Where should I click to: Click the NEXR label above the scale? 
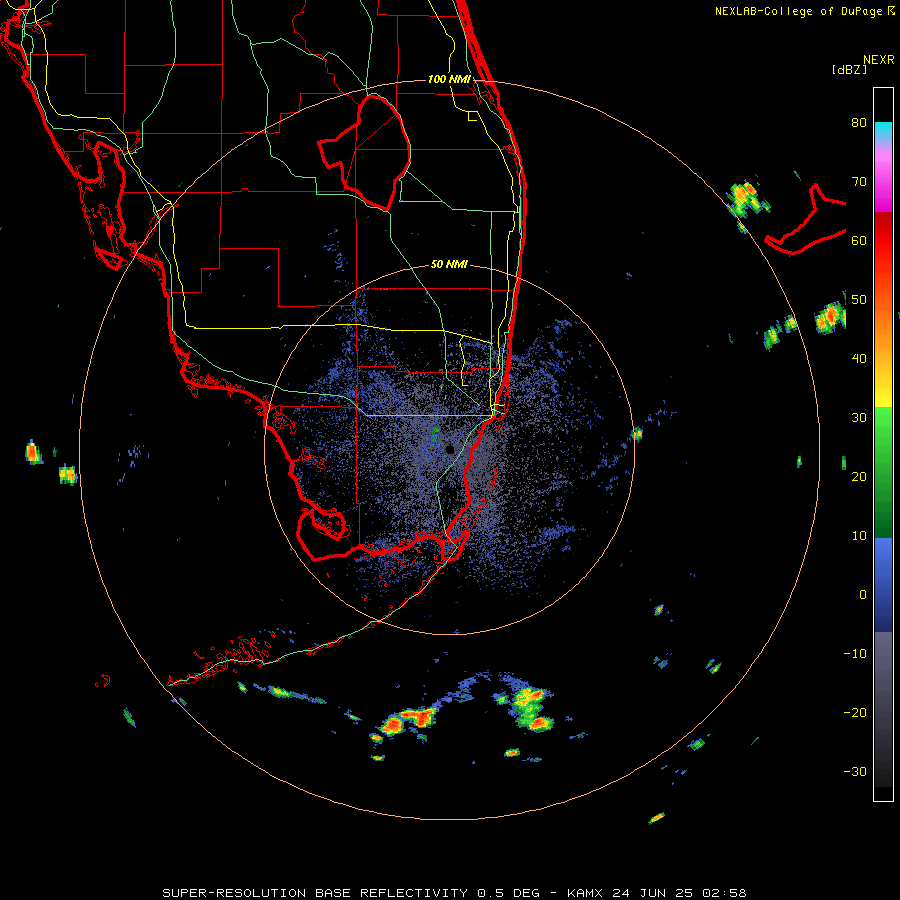click(878, 60)
